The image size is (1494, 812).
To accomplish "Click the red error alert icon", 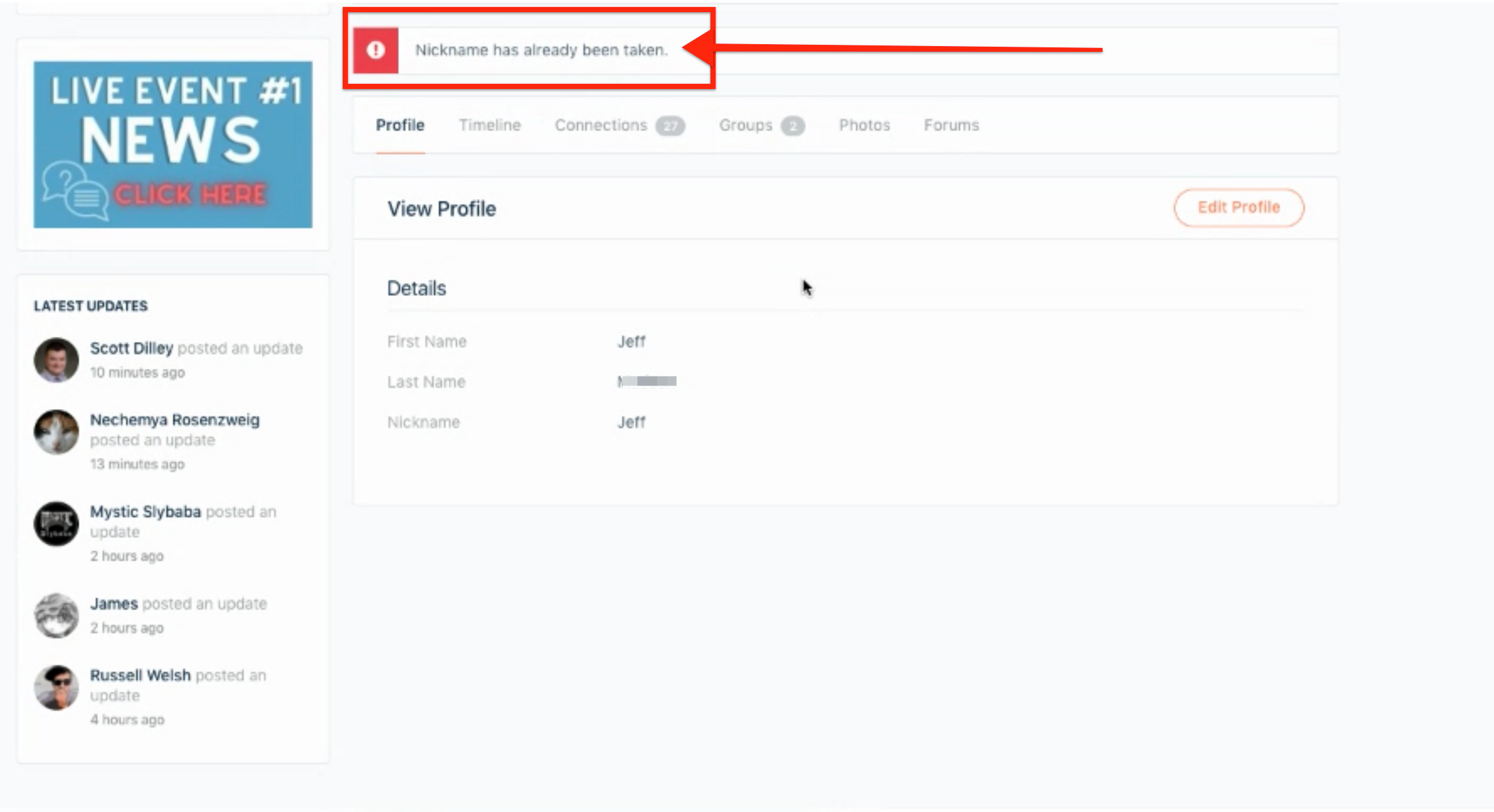I will pyautogui.click(x=375, y=50).
